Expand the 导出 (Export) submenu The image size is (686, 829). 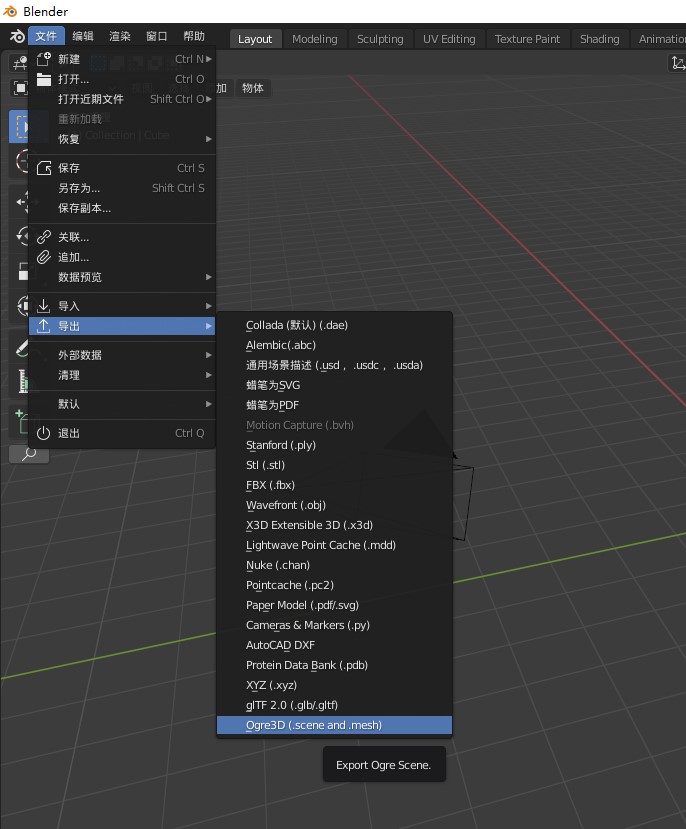click(x=122, y=326)
